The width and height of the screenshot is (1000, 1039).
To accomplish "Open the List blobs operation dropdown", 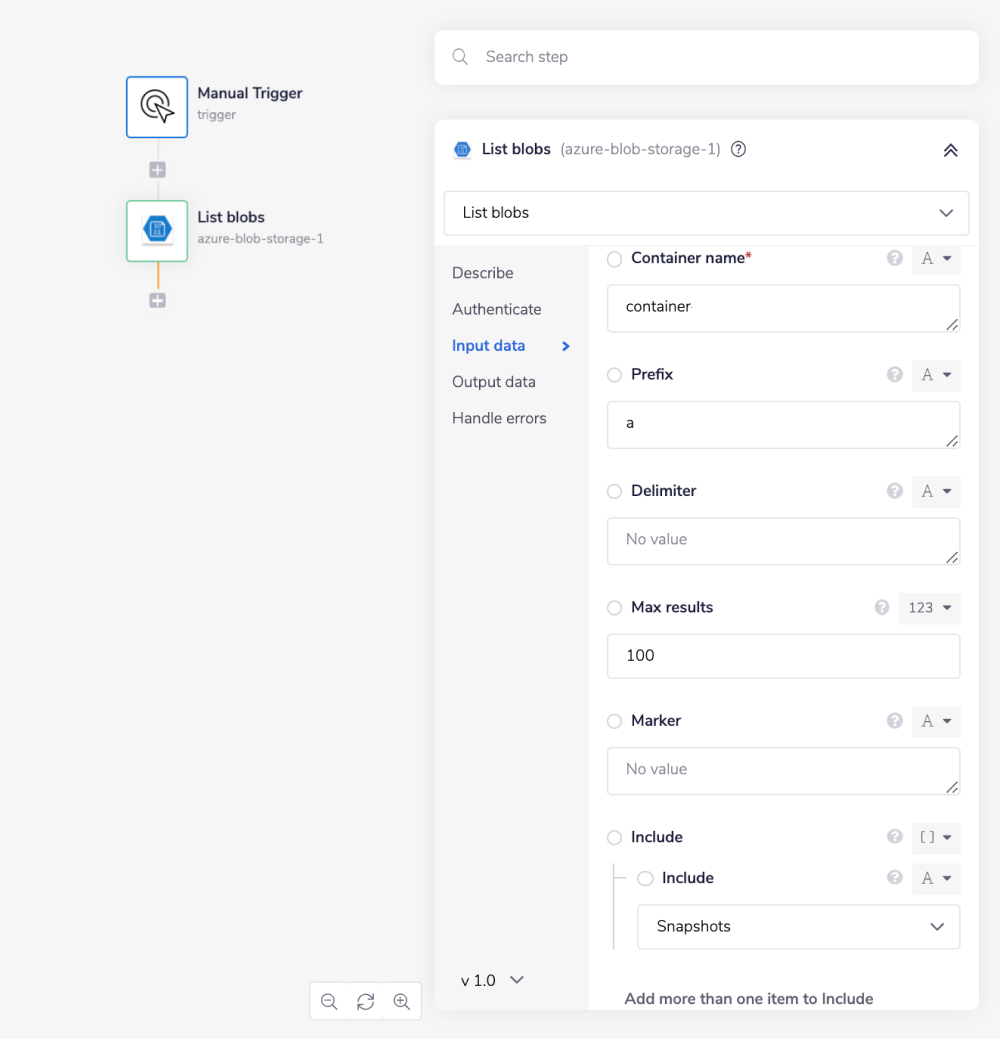I will tap(706, 213).
